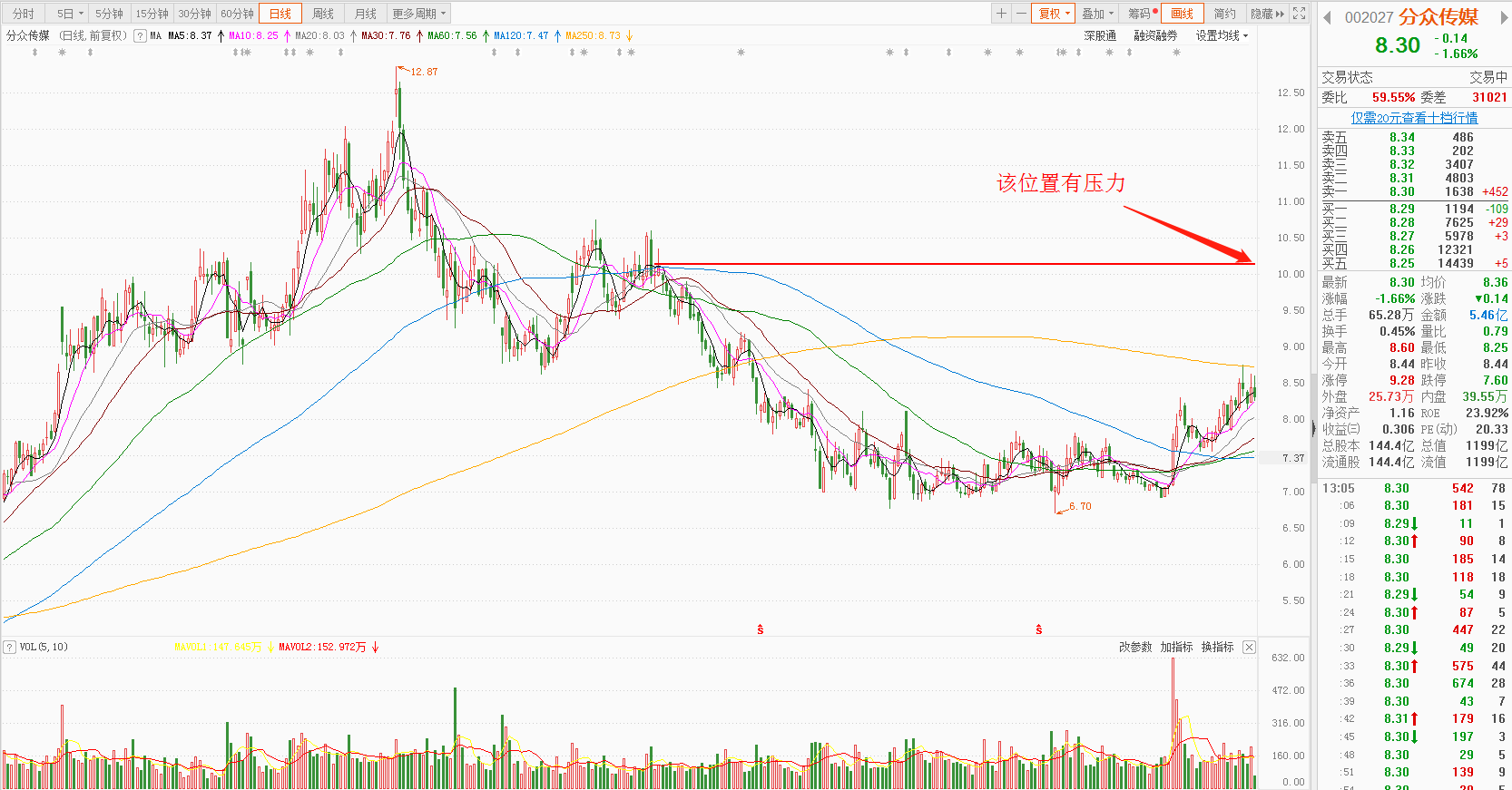Click the 深股通 label

click(x=1100, y=36)
